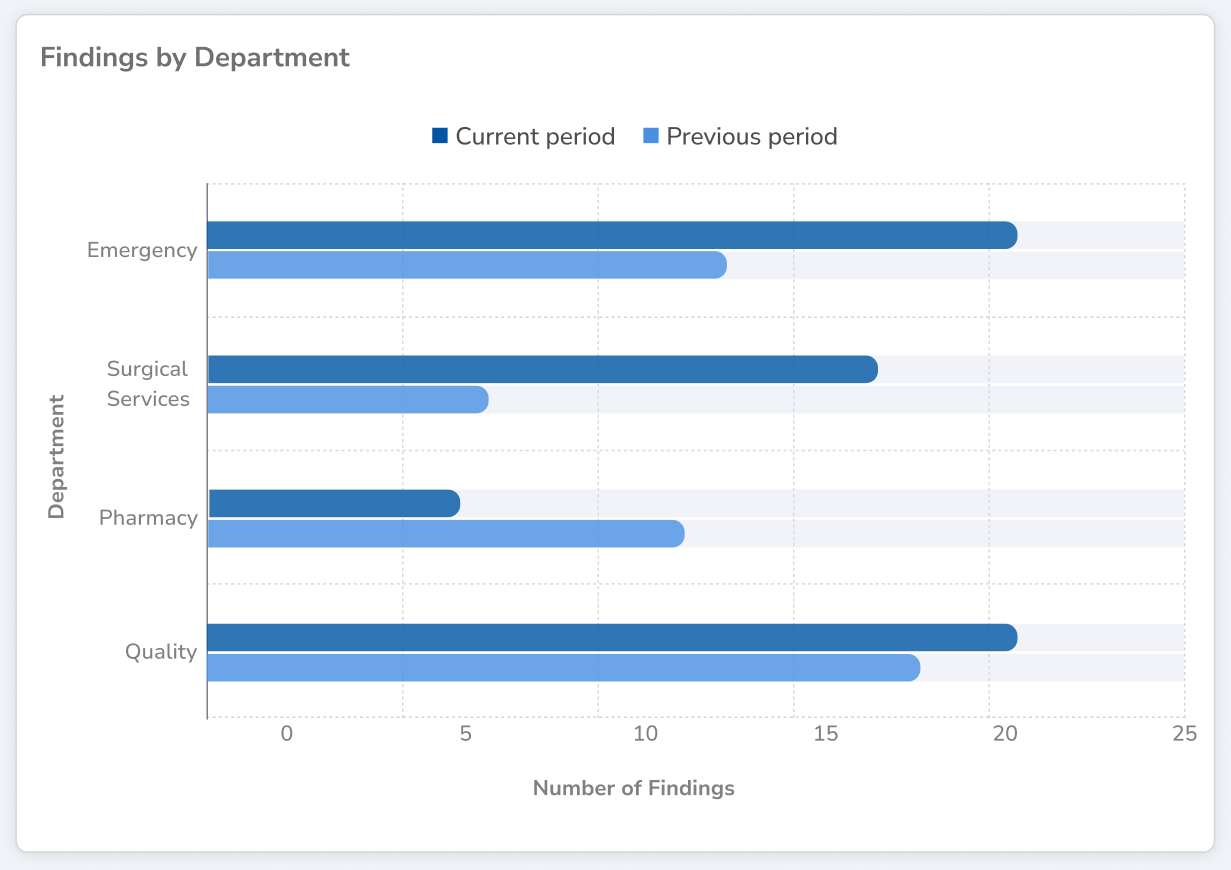Click the Pharmacy axis label
Viewport: 1231px width, 870px height.
(x=148, y=518)
